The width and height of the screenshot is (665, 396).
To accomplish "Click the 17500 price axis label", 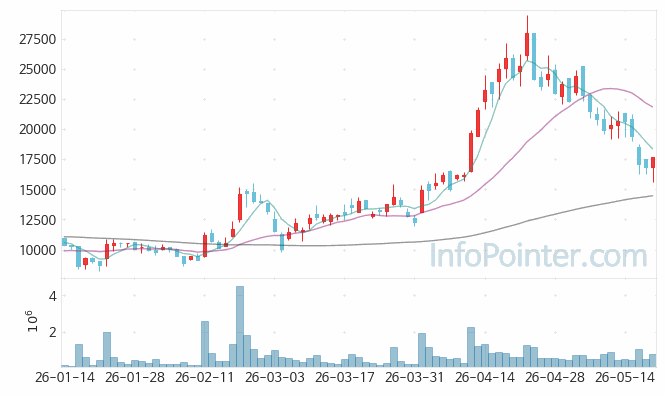I will tap(37, 160).
